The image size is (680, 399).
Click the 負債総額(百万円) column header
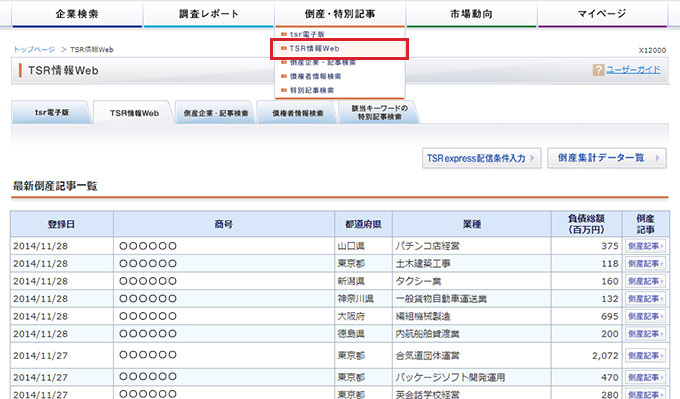[x=586, y=224]
